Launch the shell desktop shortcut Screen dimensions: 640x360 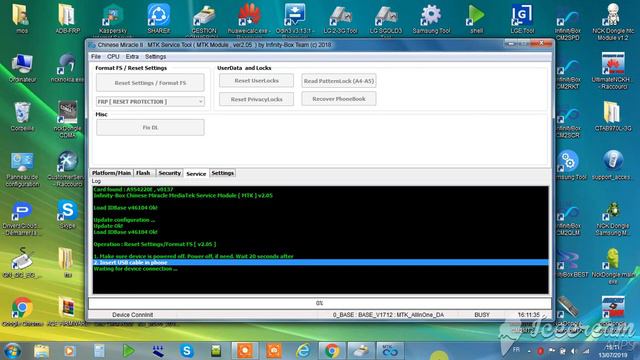point(476,18)
